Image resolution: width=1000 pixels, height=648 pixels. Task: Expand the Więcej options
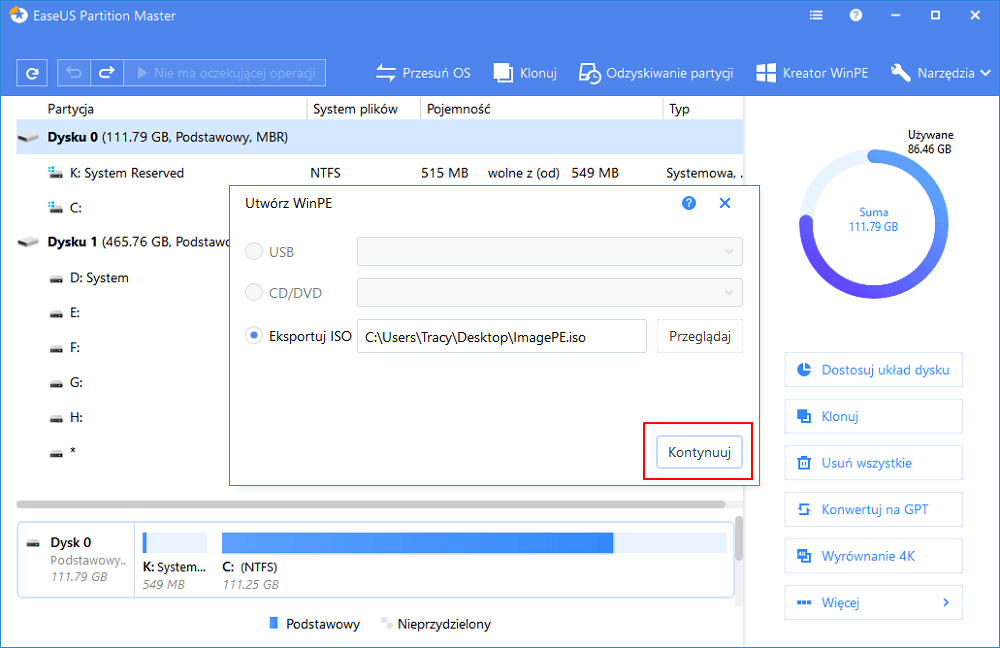874,603
